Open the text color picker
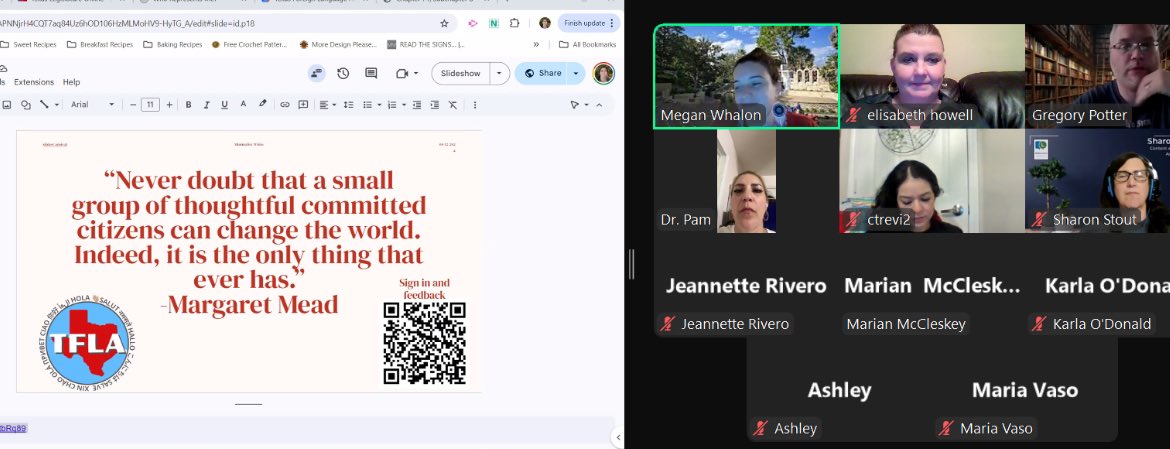 243,105
